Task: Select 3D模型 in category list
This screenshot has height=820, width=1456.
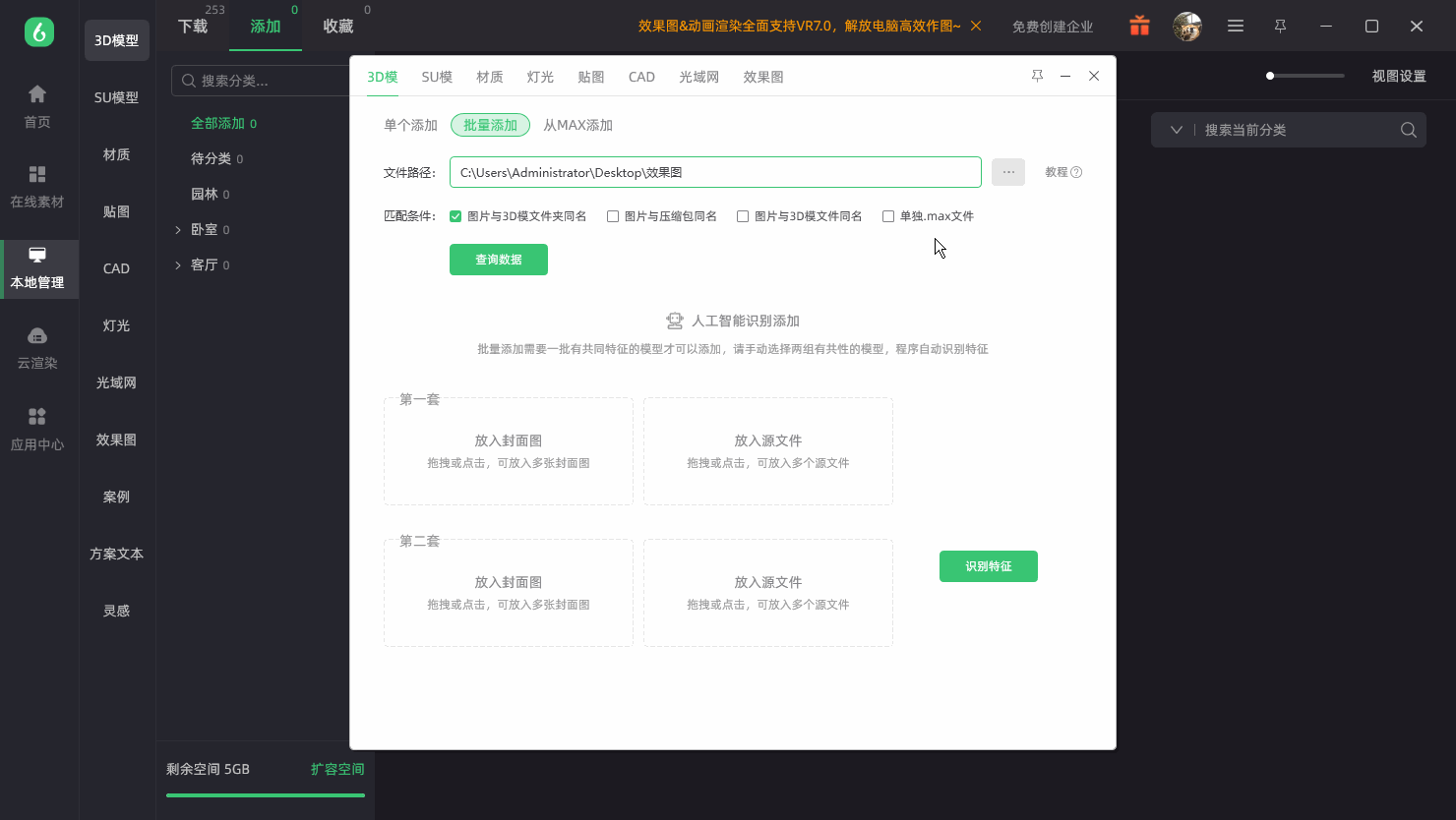Action: [x=116, y=40]
